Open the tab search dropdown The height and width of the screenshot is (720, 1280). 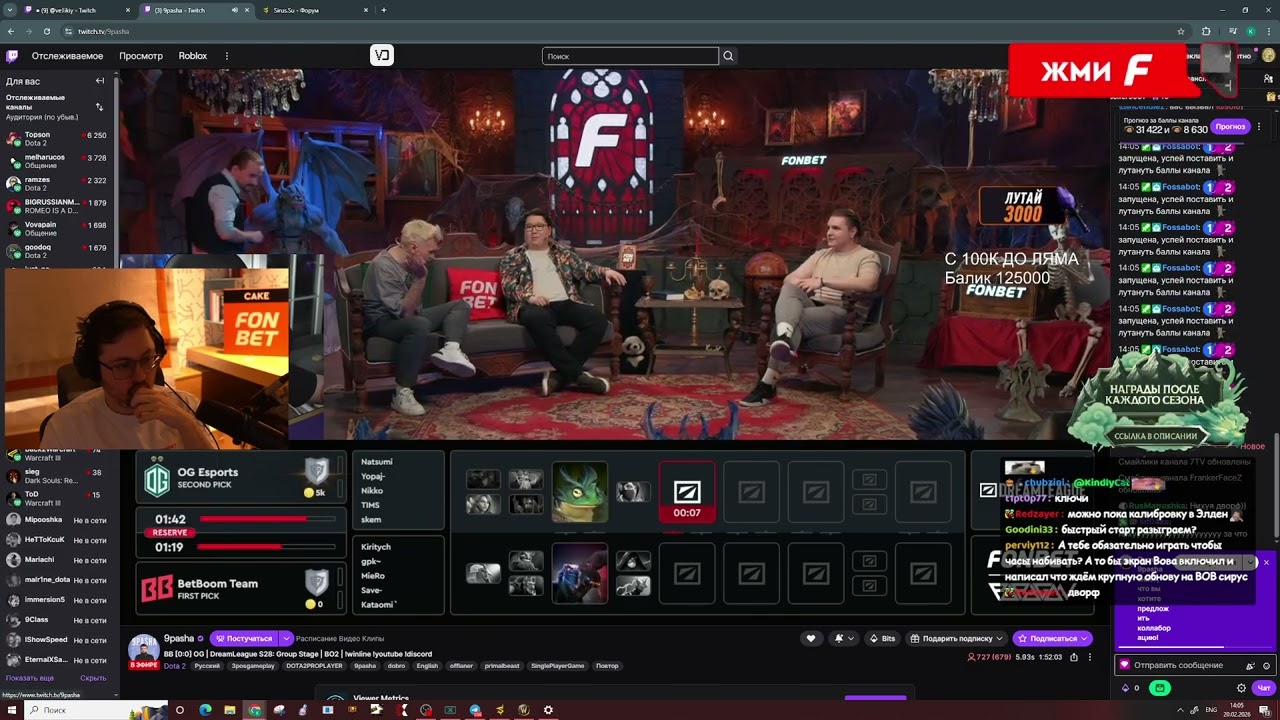(x=9, y=10)
